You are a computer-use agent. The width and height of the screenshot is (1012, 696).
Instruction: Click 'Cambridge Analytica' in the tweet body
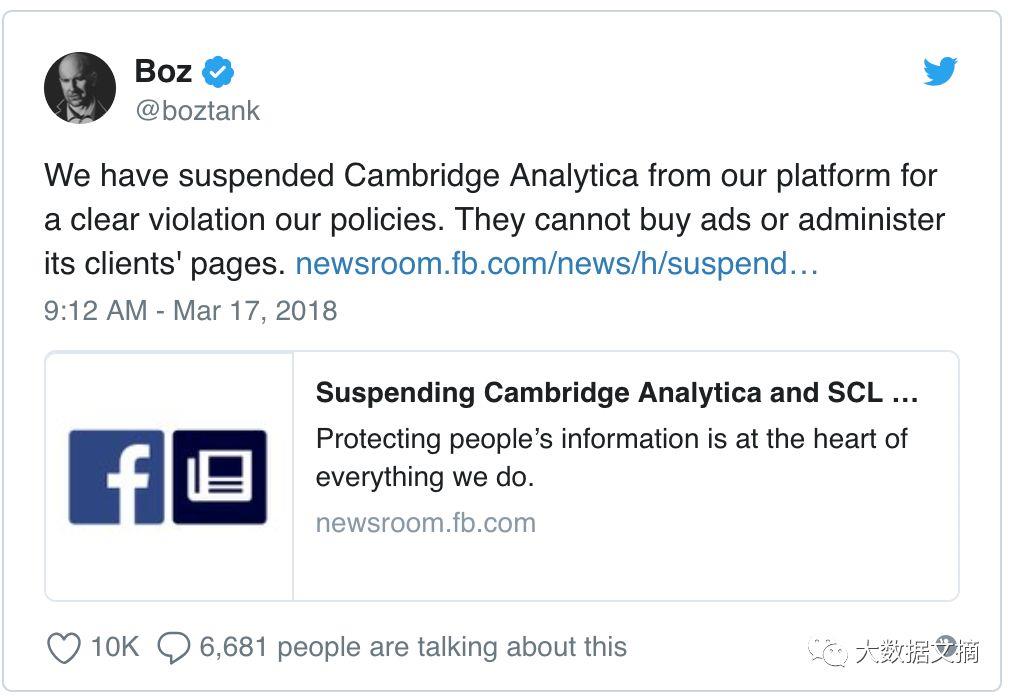pyautogui.click(x=491, y=175)
